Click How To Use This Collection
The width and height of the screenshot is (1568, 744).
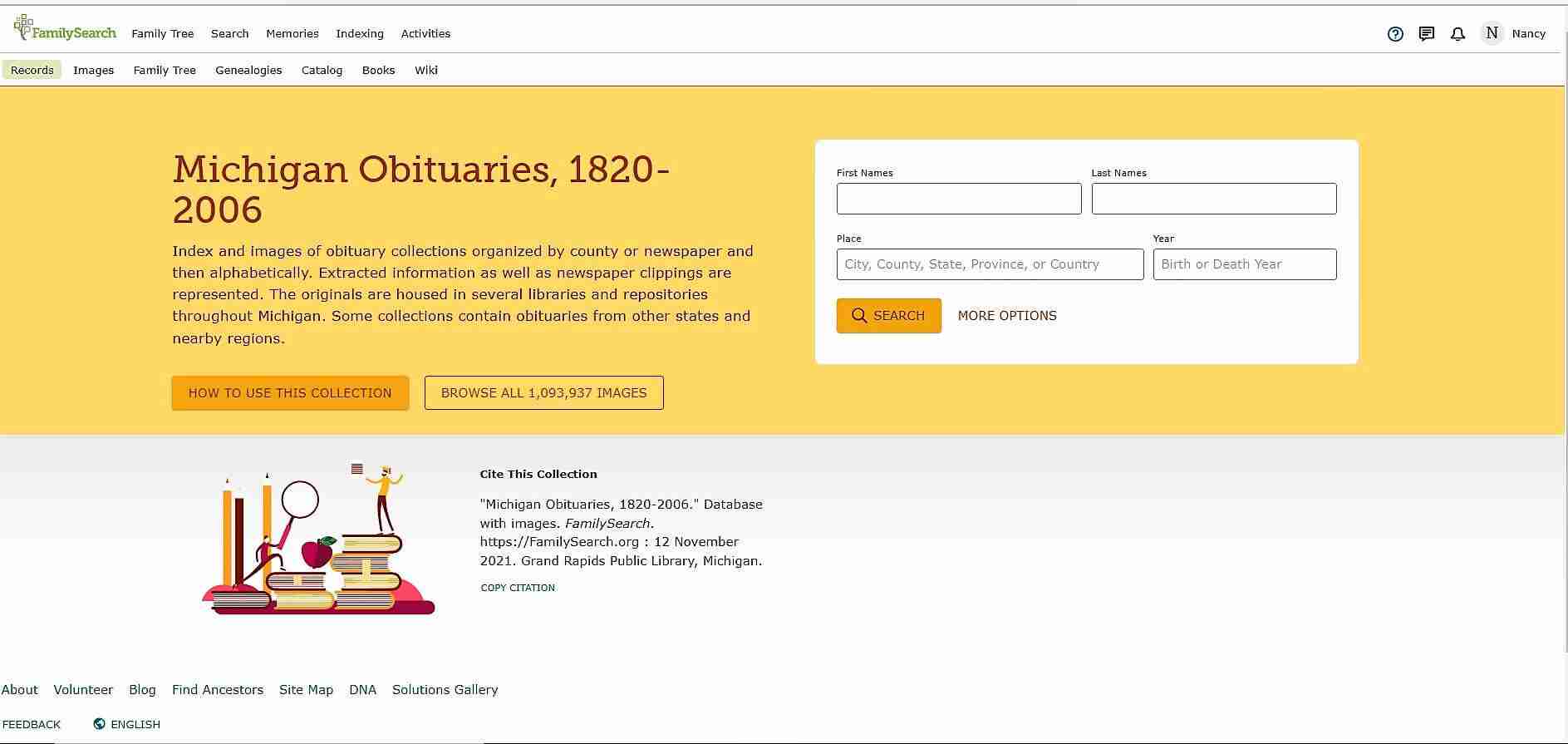click(x=290, y=393)
